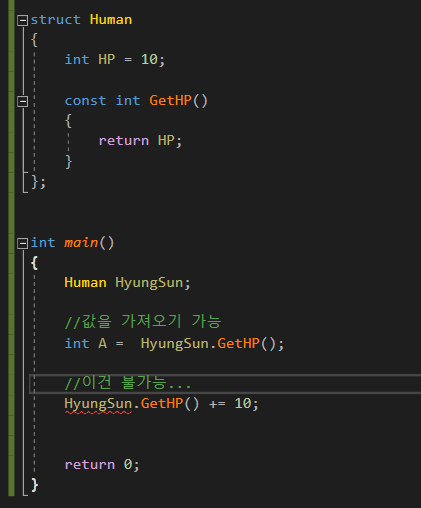
Task: Click the comment '//값을 가져오기 가능'
Action: pyautogui.click(x=143, y=321)
